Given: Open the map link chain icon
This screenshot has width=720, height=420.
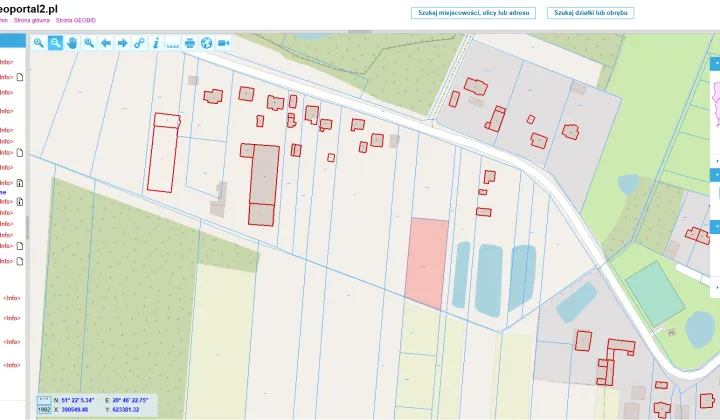Looking at the screenshot, I should tap(139, 43).
